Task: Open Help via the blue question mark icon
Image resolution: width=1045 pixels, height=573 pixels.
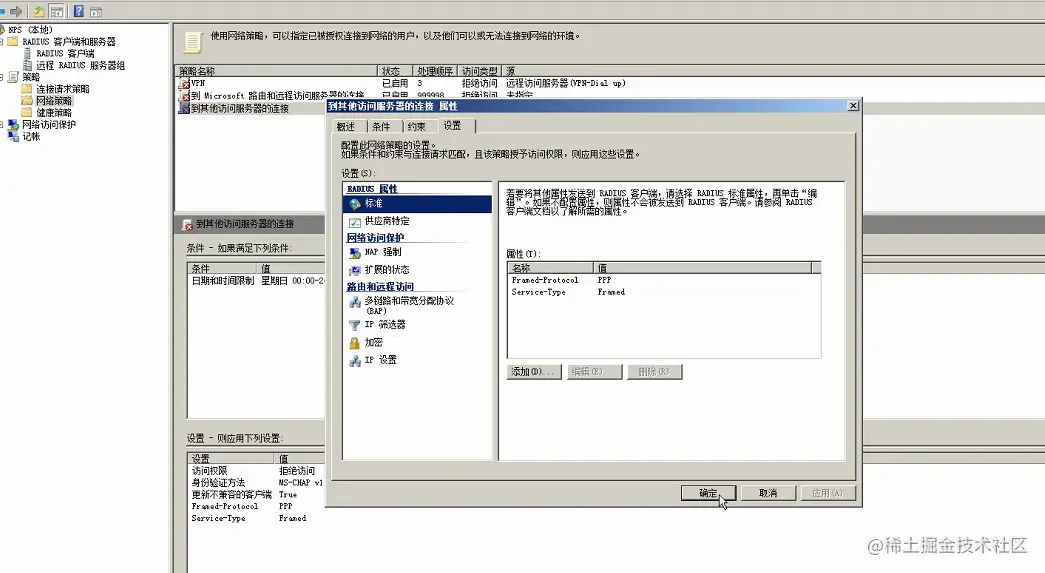Action: (x=79, y=11)
